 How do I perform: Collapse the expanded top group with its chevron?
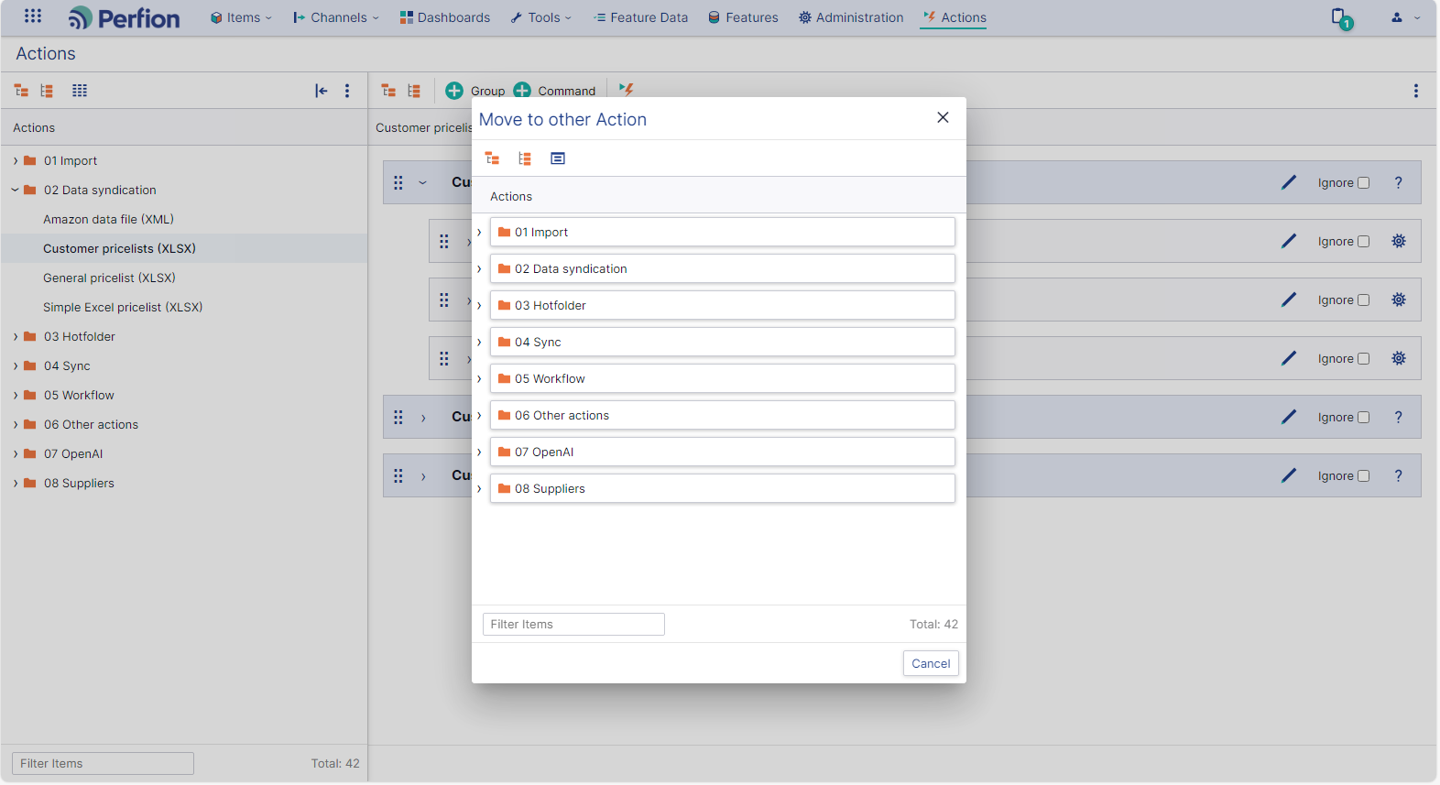pyautogui.click(x=423, y=182)
